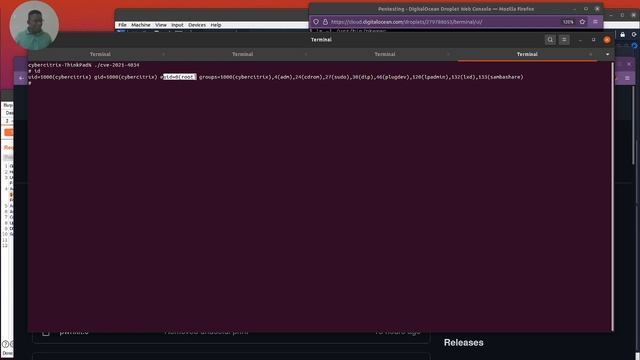Open the Terminal hamburger menu
The width and height of the screenshot is (640, 360).
(x=564, y=40)
